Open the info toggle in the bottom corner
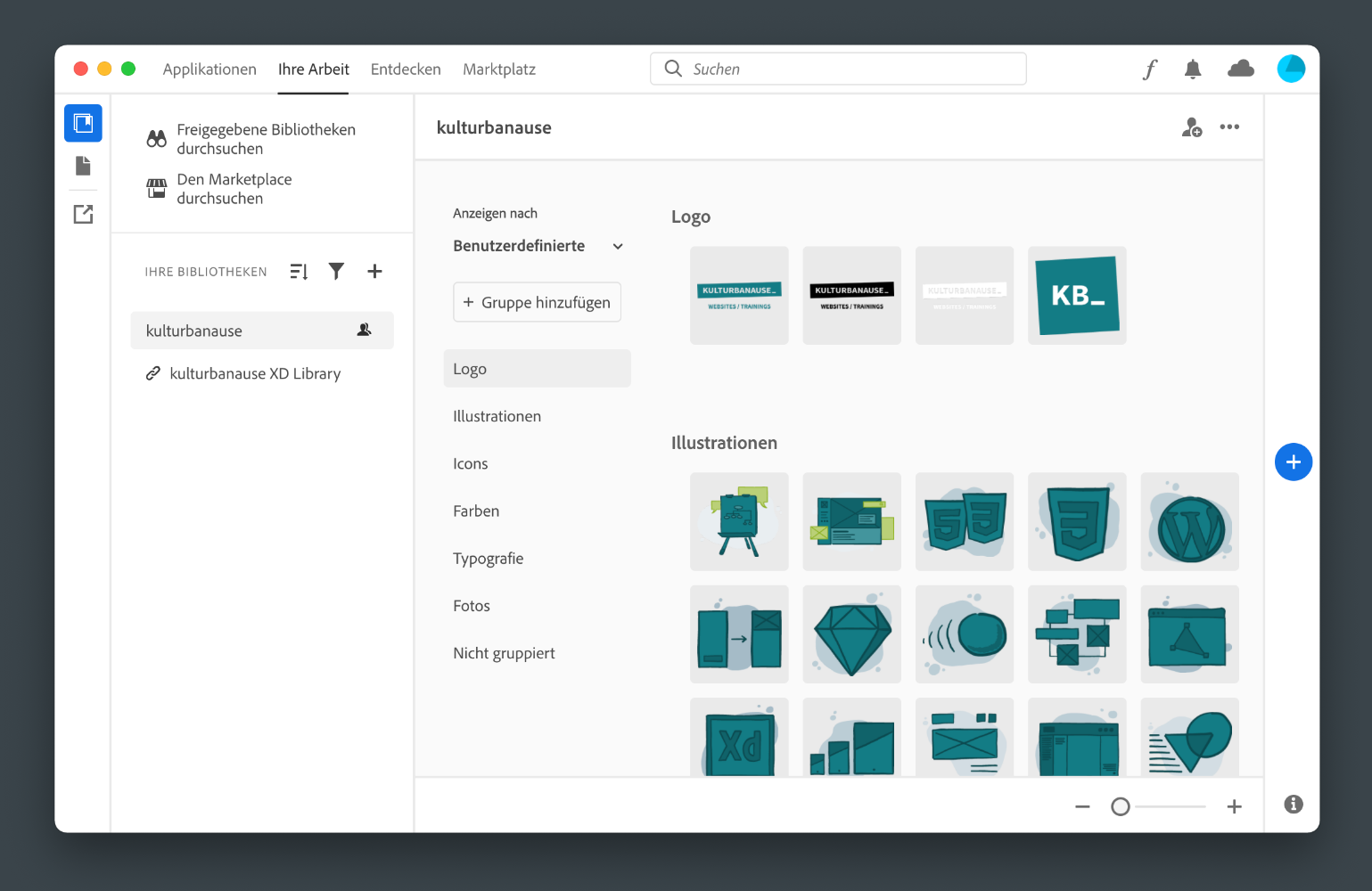 (1293, 804)
